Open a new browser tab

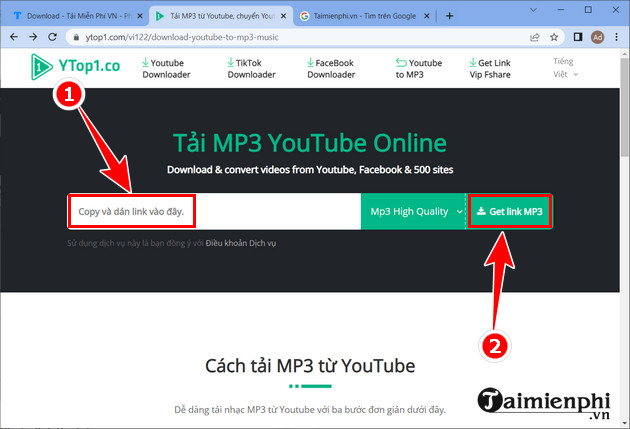coord(450,16)
